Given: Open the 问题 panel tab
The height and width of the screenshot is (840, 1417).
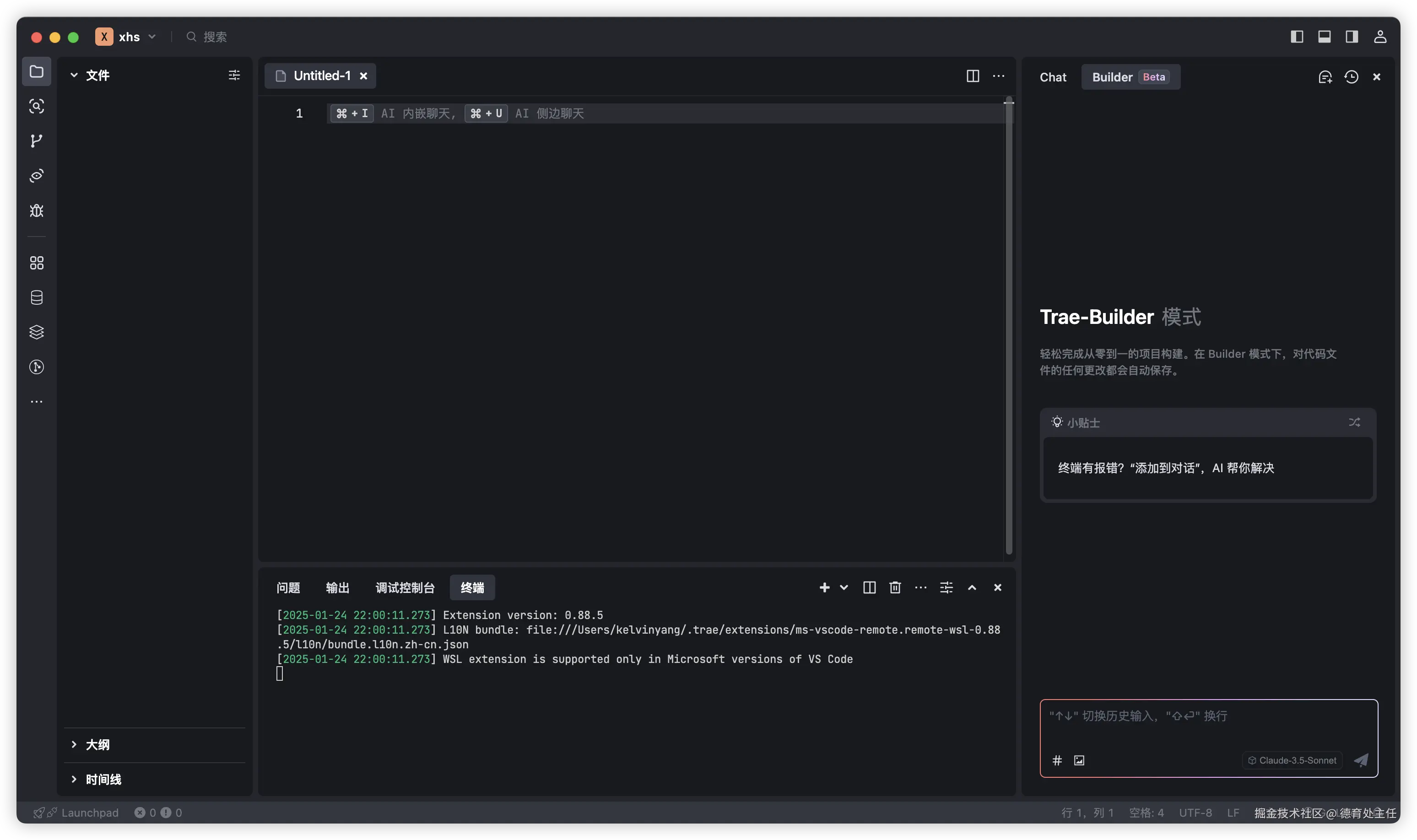Looking at the screenshot, I should (288, 587).
